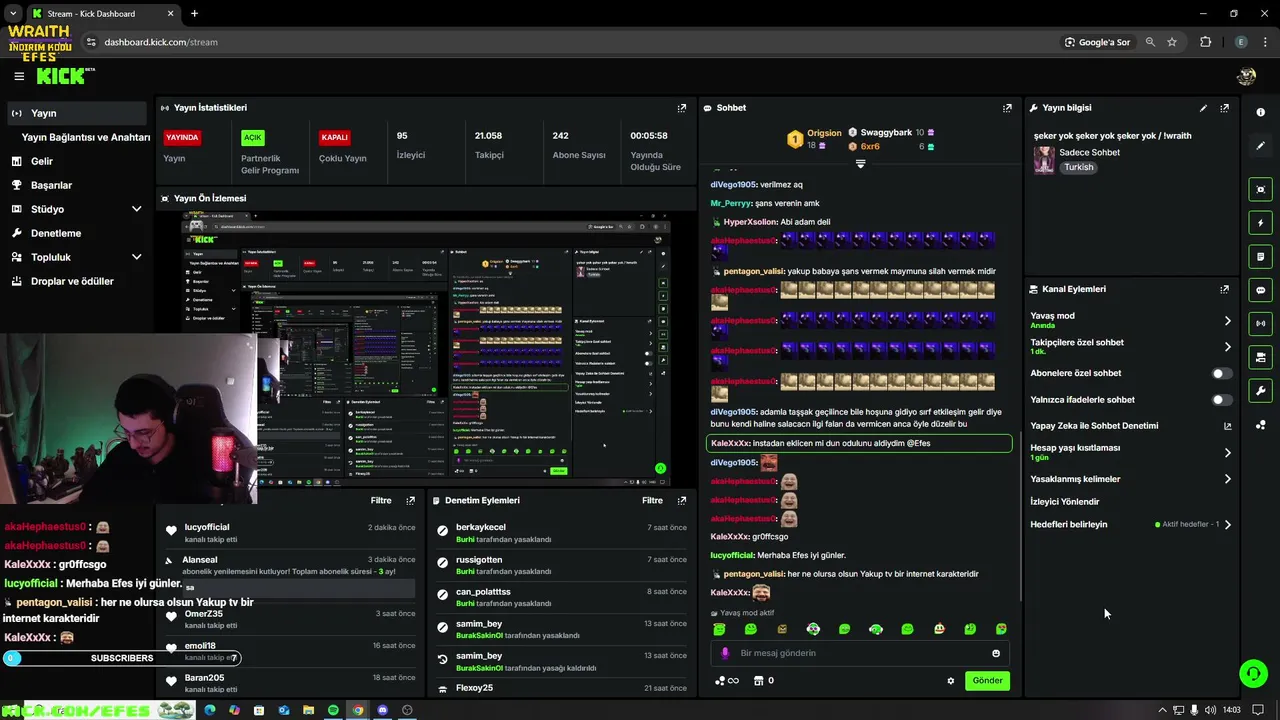Toggle the chat bubble widget icon in the right sidebar
The image size is (1280, 720).
(1260, 290)
